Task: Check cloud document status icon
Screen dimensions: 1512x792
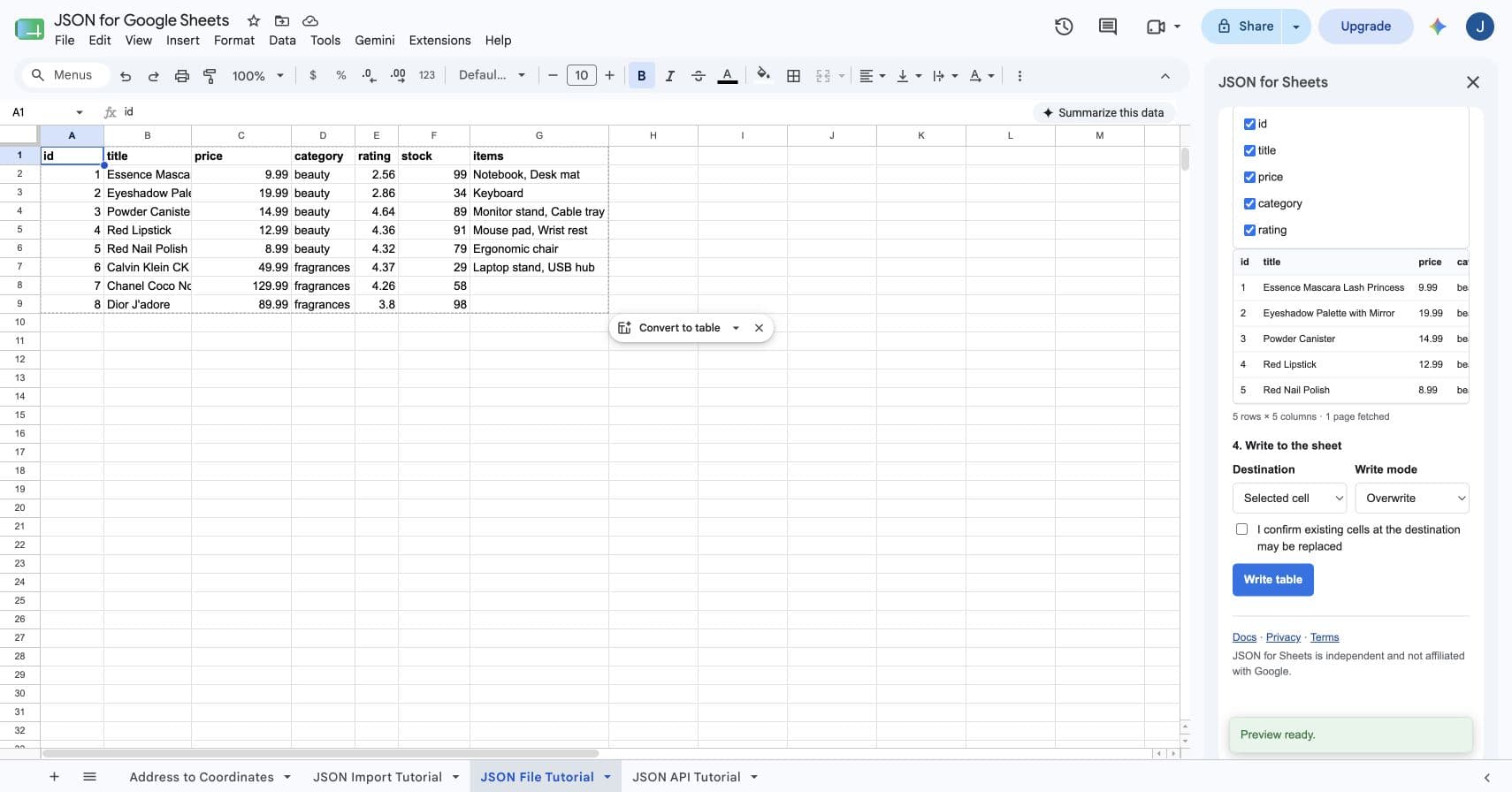Action: tap(310, 20)
